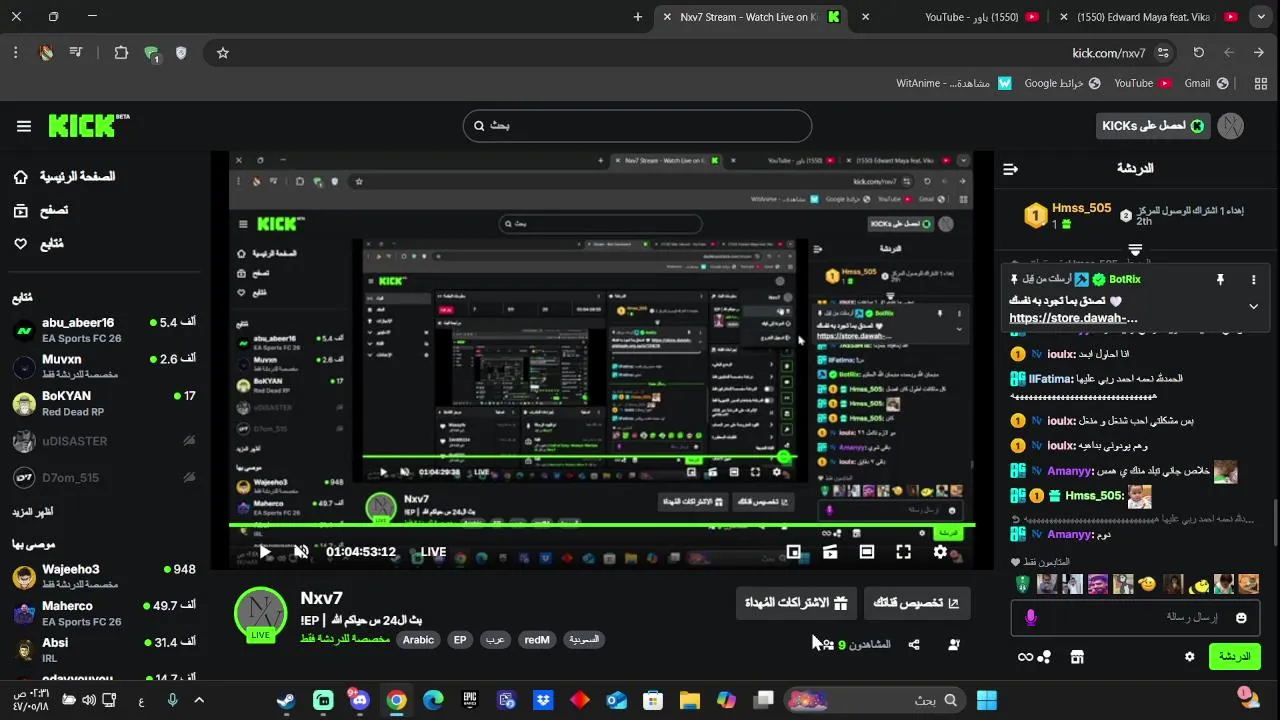Open D7om_515 offline channel
Screen dimensions: 1280x720
[x=104, y=478]
